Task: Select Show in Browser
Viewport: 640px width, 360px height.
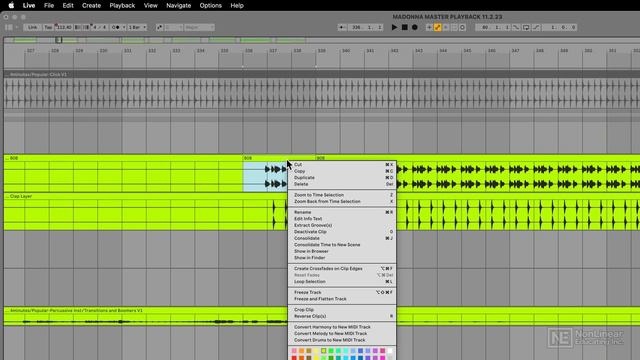Action: 342,251
